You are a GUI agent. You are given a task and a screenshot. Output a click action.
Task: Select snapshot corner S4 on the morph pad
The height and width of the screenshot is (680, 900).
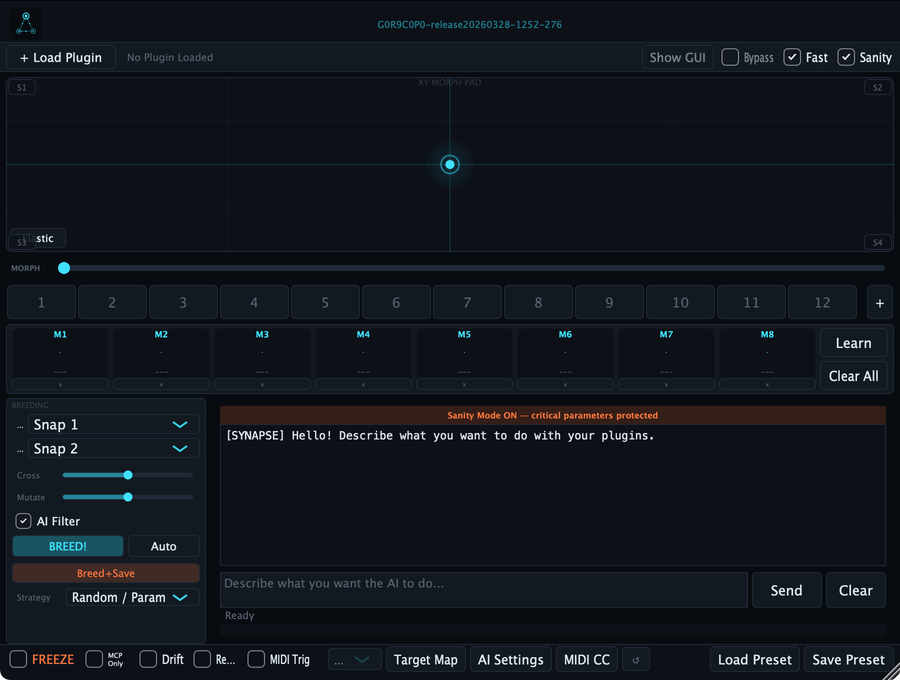coord(877,242)
